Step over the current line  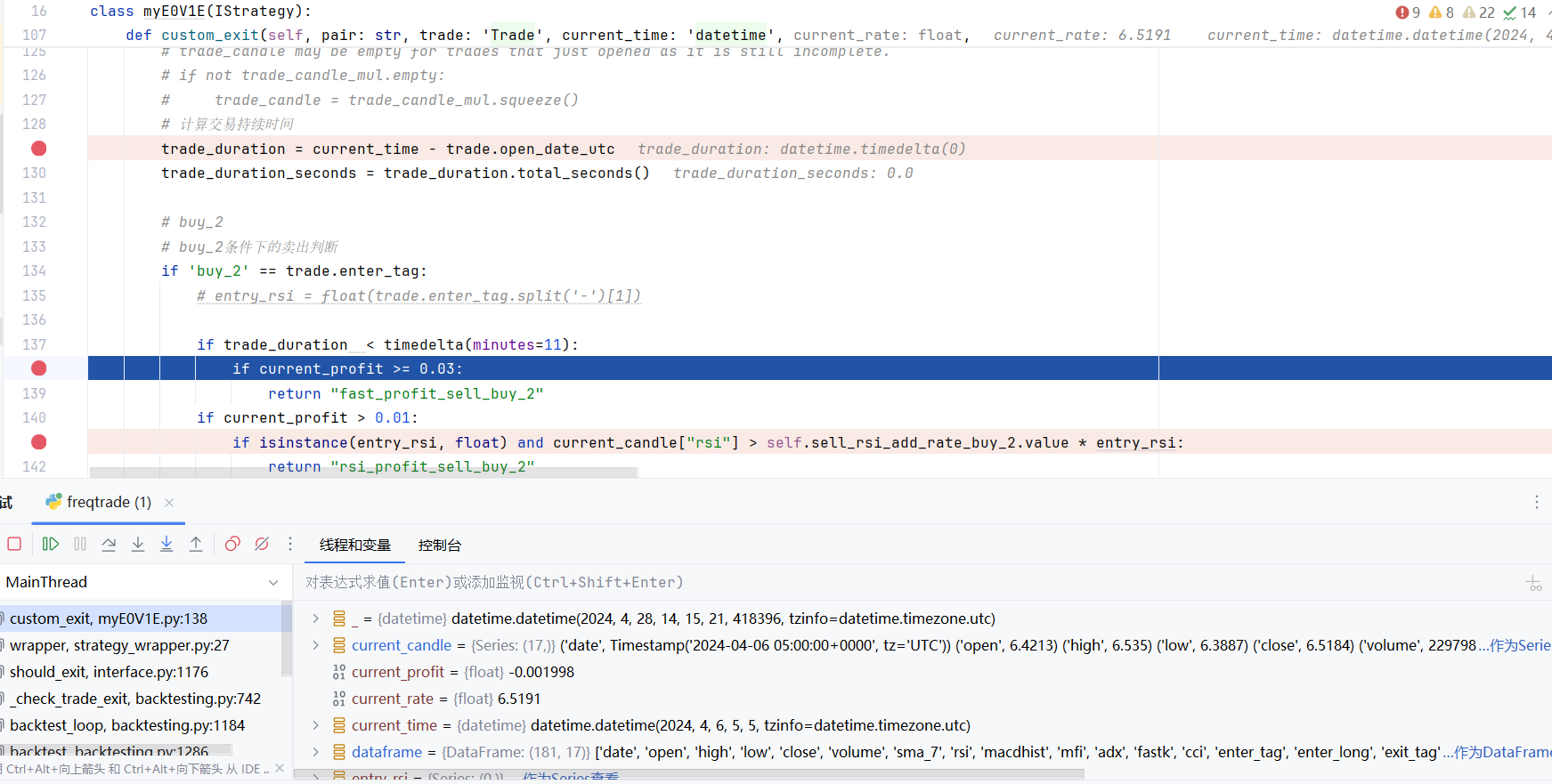pos(109,544)
